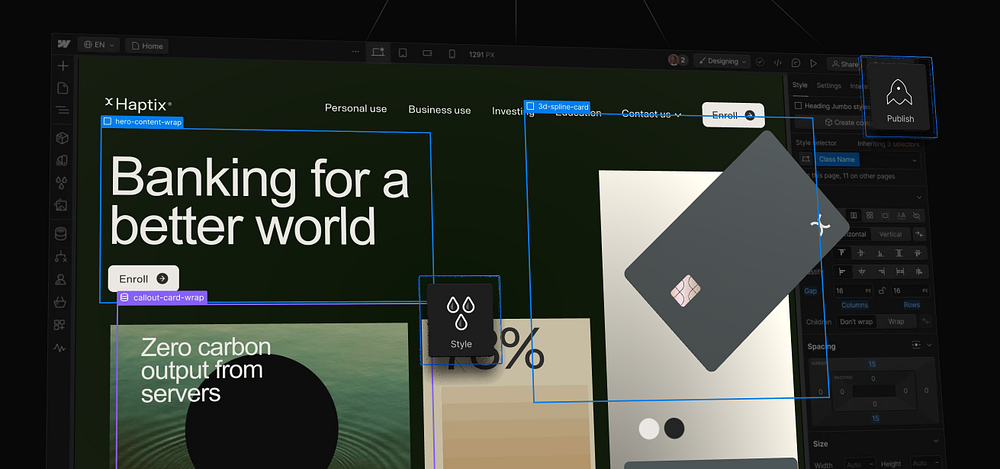Viewport: 1000px width, 469px height.
Task: Choose the Vertical direction option
Action: click(x=888, y=234)
